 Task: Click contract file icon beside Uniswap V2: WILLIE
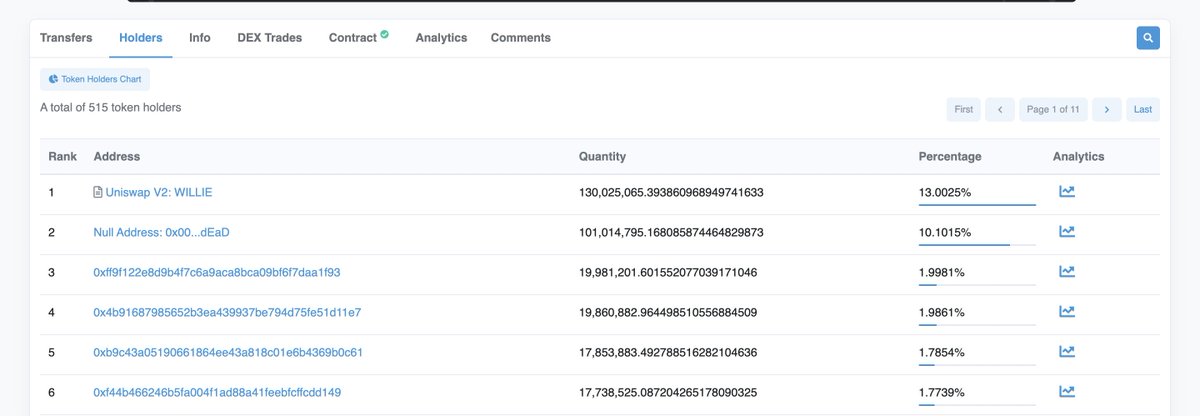98,192
